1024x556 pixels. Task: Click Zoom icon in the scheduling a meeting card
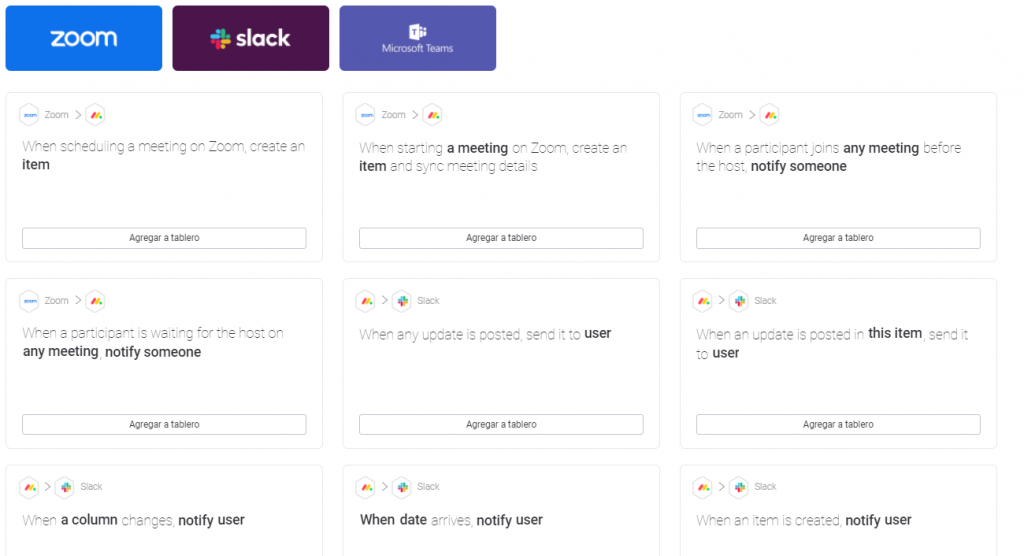[x=29, y=115]
